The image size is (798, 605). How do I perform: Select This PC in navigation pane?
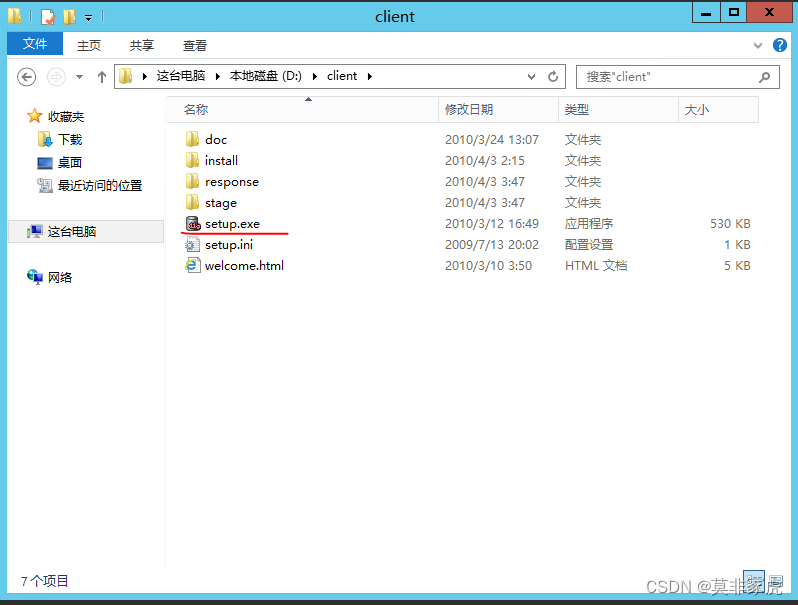[86, 232]
